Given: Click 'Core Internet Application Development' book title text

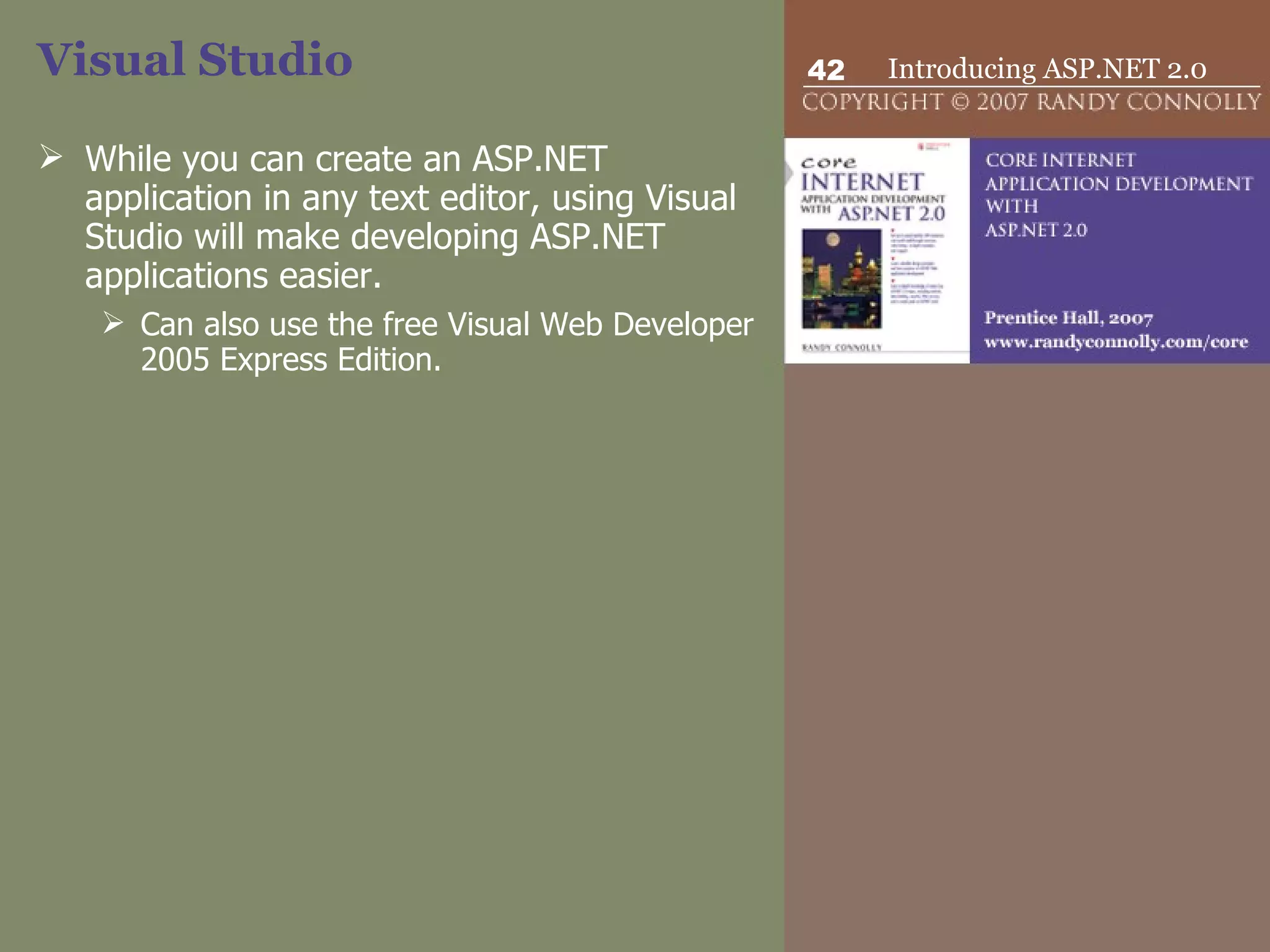Looking at the screenshot, I should [x=1119, y=172].
